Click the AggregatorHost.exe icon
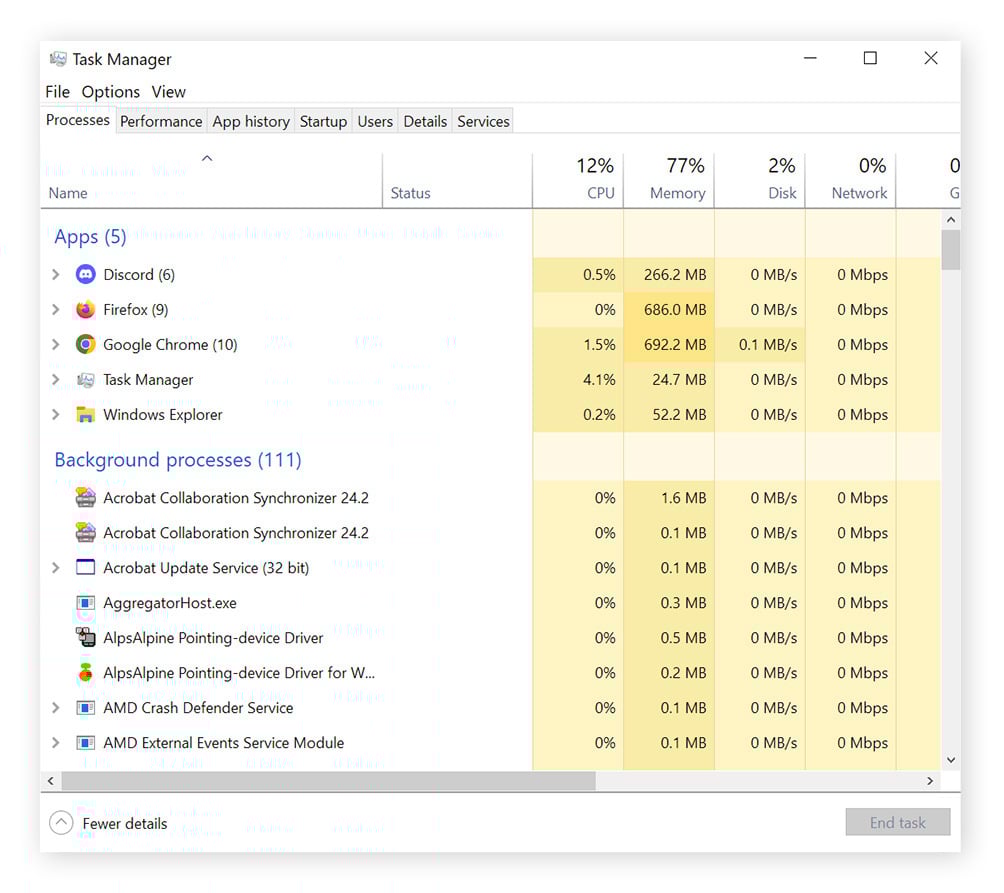1004x893 pixels. click(x=84, y=602)
